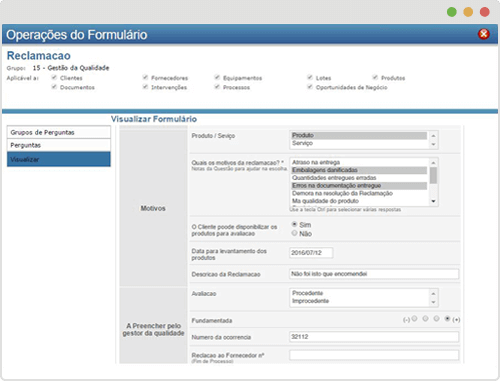500x381 pixels.
Task: Select the Fundamentada radio nearest (-)
Action: tap(414, 319)
